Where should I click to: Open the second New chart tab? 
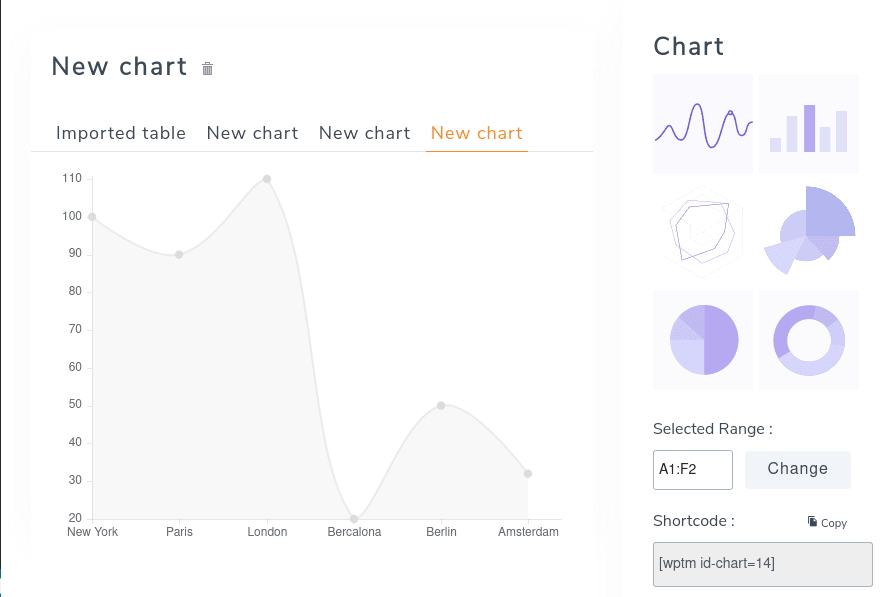(364, 133)
